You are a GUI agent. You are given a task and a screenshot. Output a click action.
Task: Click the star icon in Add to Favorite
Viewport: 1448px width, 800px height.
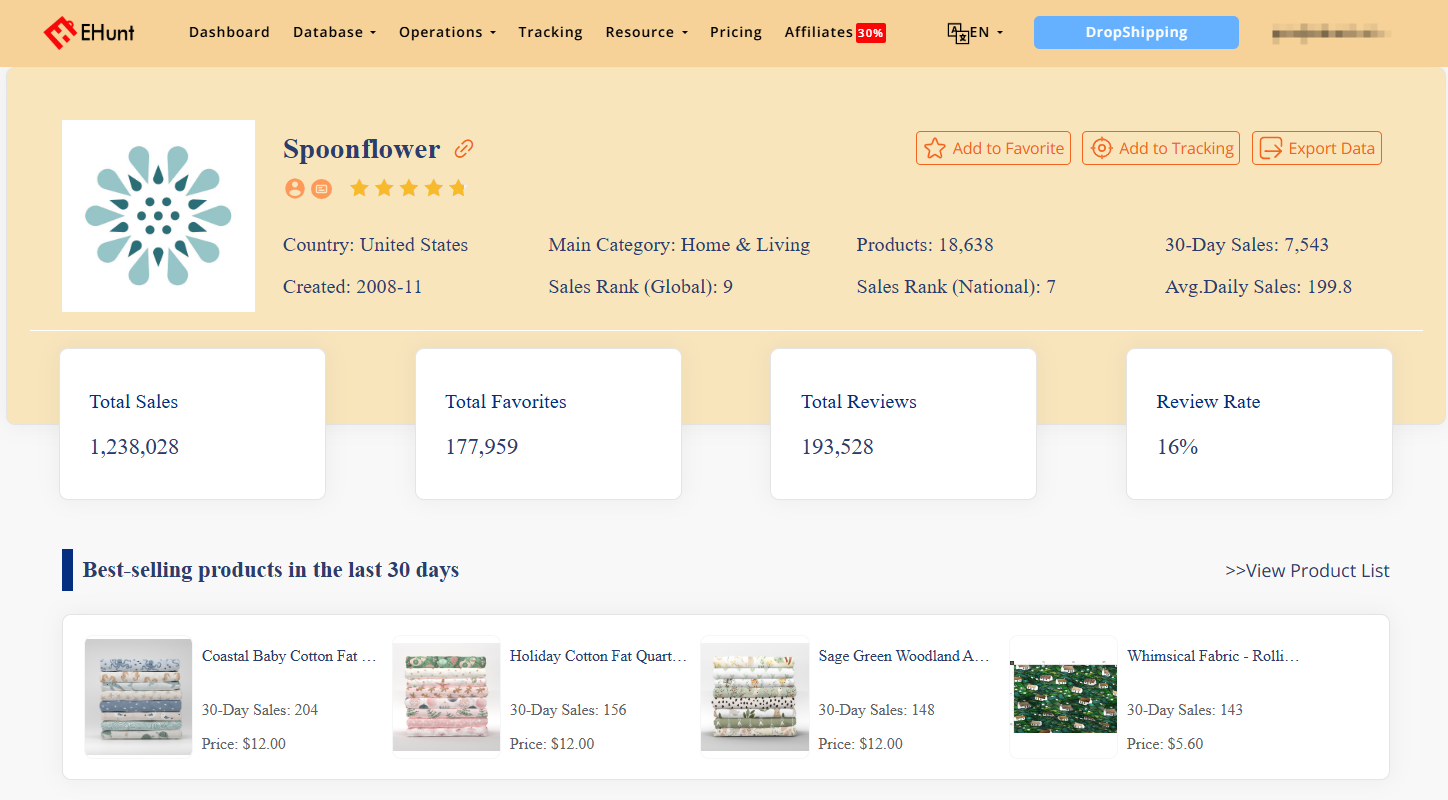(x=935, y=147)
